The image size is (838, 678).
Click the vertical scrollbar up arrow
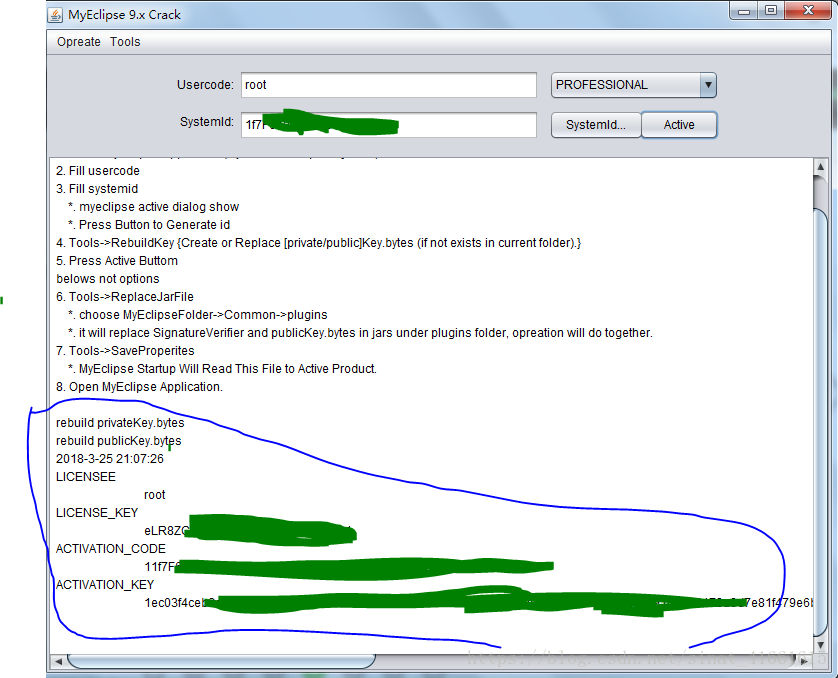[820, 167]
